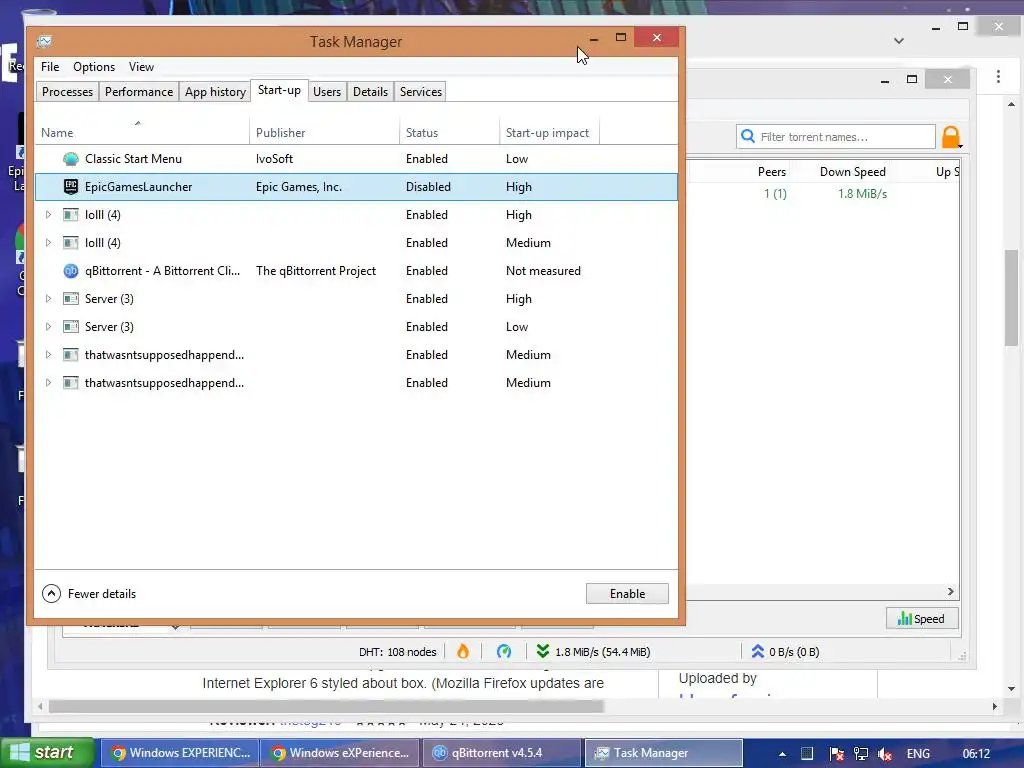Click the chevron dropdown in background window
Viewport: 1024px width, 768px height.
click(899, 40)
